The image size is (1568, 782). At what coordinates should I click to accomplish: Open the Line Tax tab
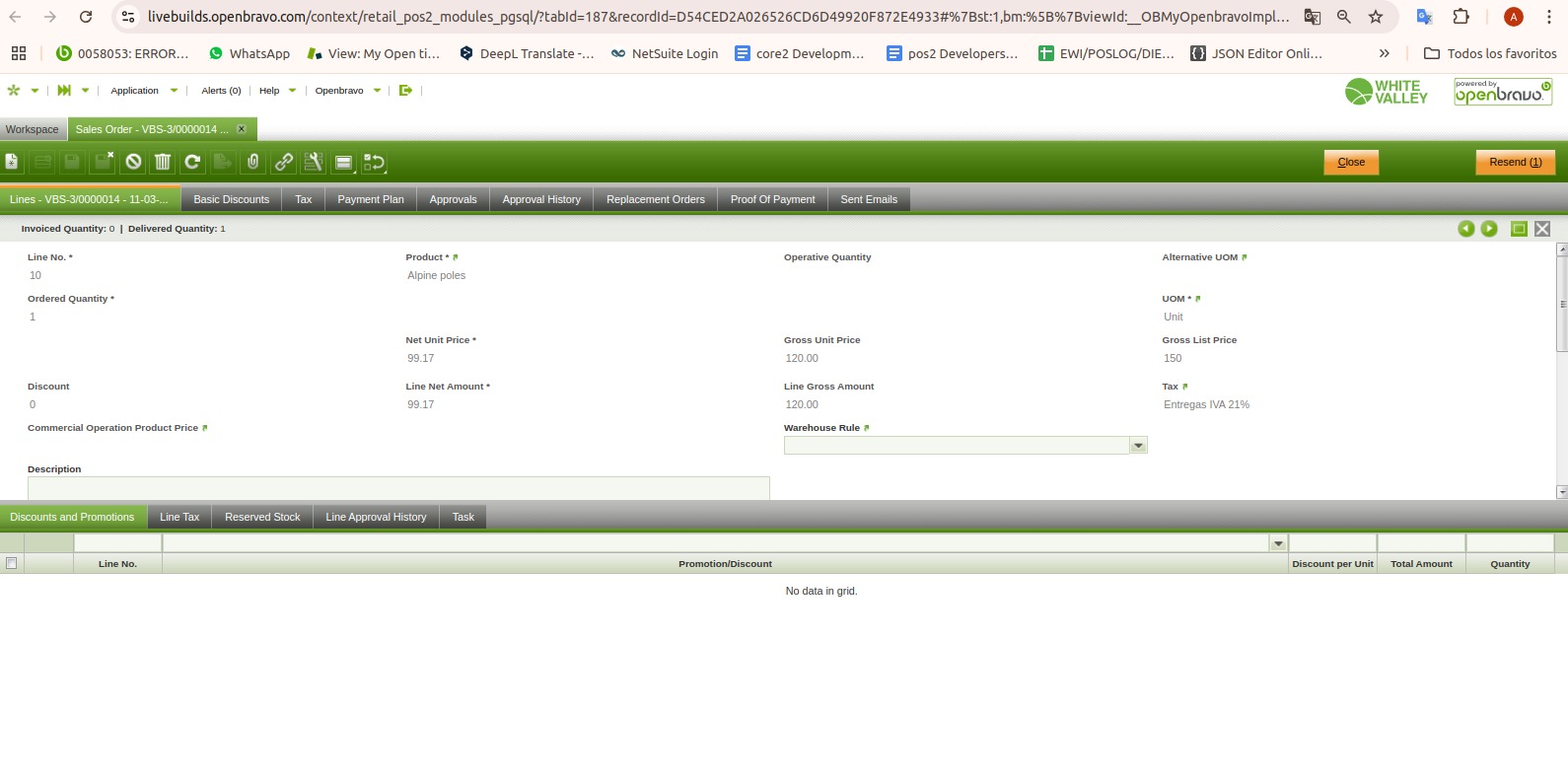pyautogui.click(x=179, y=517)
